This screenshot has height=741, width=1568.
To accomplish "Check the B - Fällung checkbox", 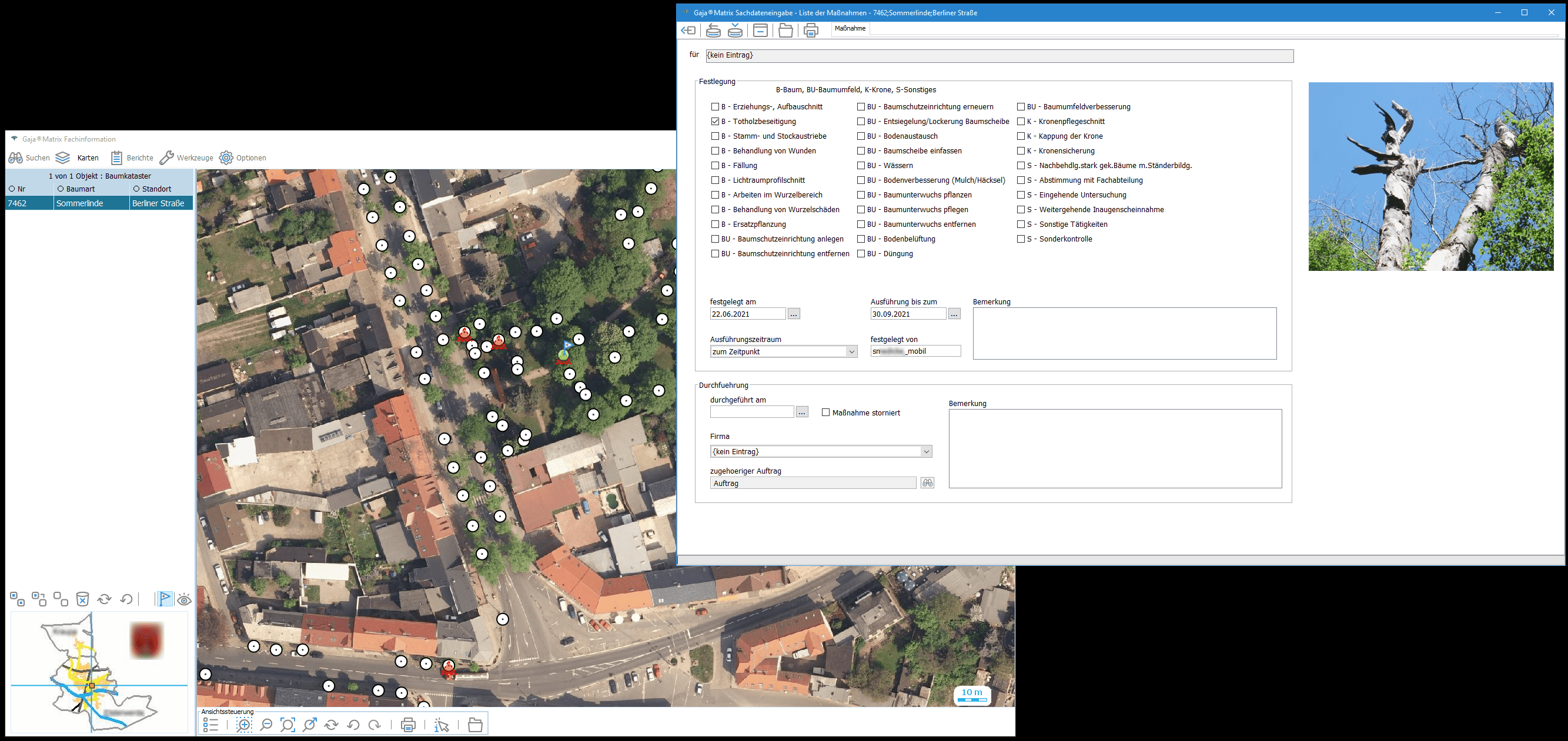I will 716,166.
